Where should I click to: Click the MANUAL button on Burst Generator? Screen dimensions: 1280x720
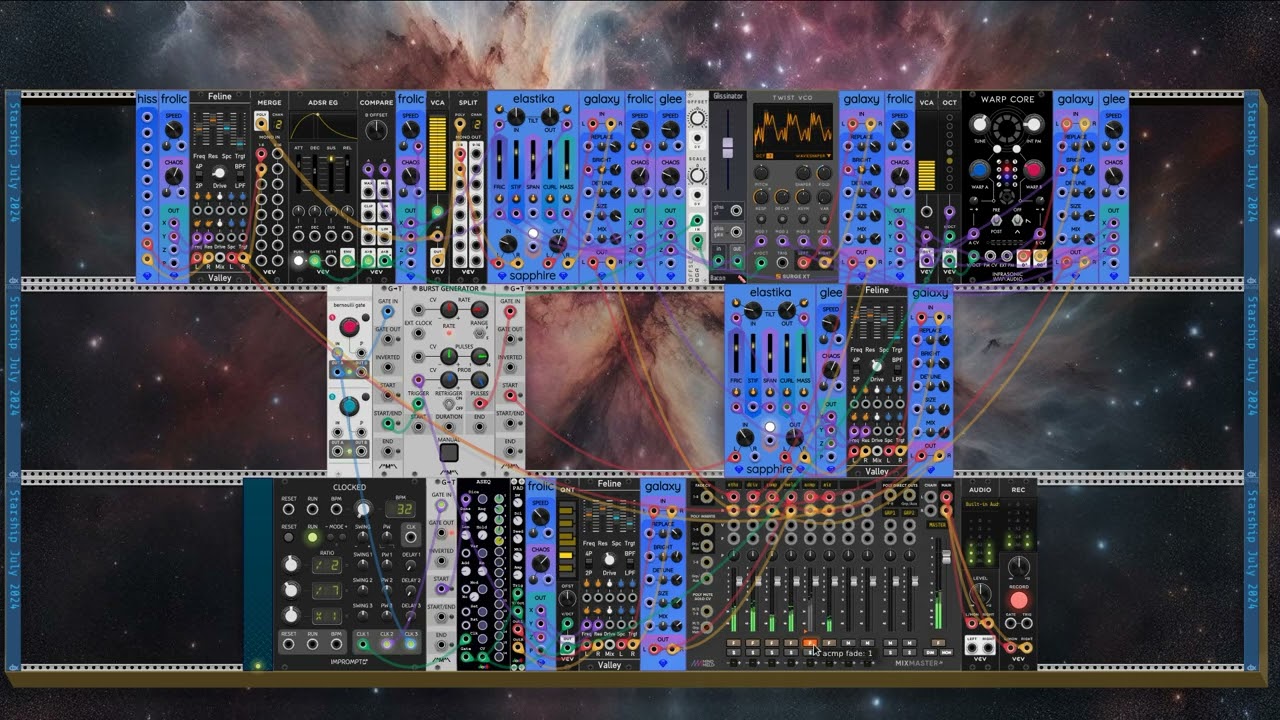tap(449, 452)
